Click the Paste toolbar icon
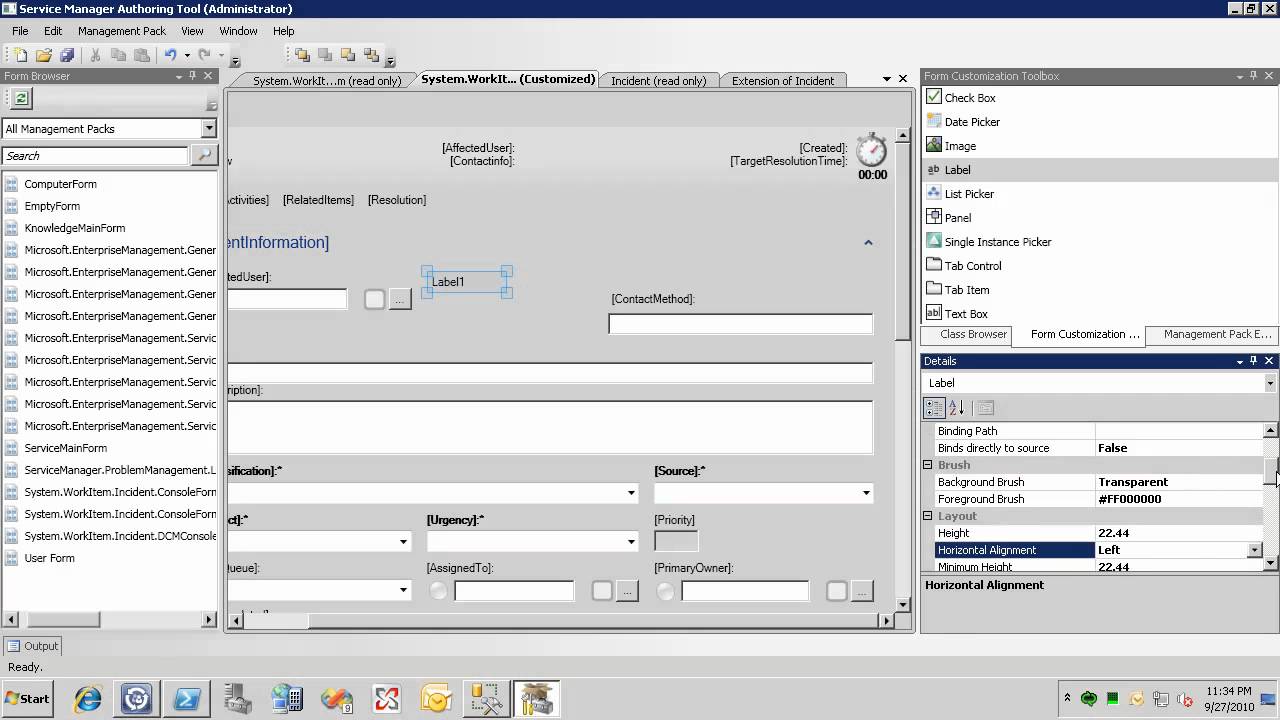Screen dimensions: 1280x720 142,56
